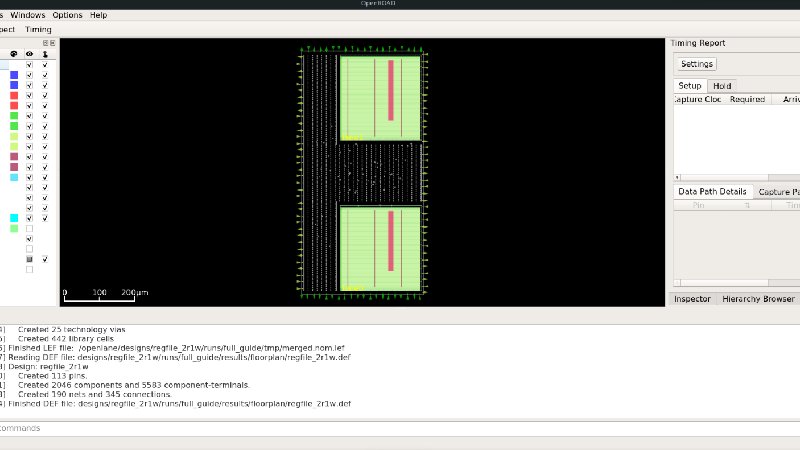Image resolution: width=800 pixels, height=450 pixels.
Task: Click the Timing toolbar item
Action: (38, 29)
